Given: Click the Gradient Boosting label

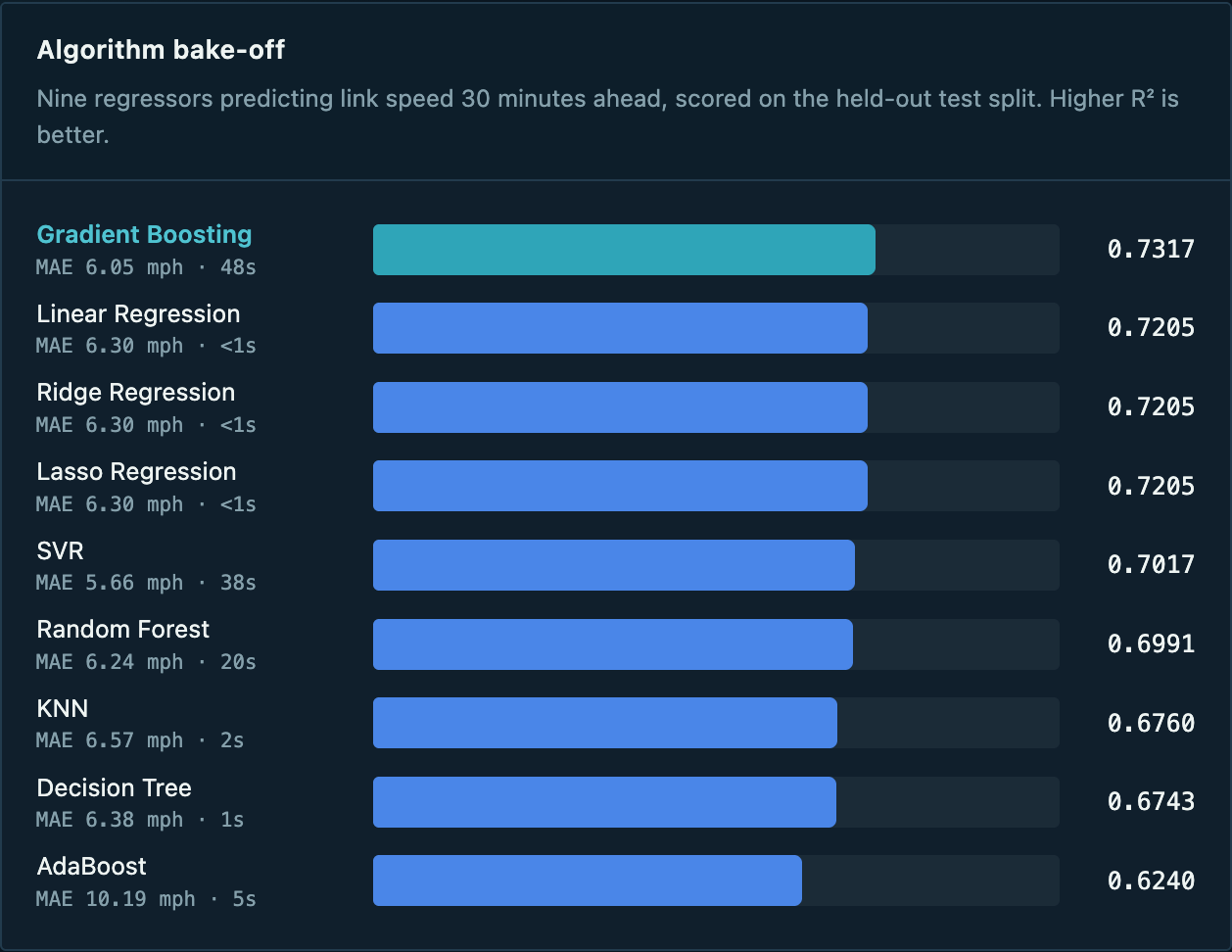Looking at the screenshot, I should pos(144,235).
